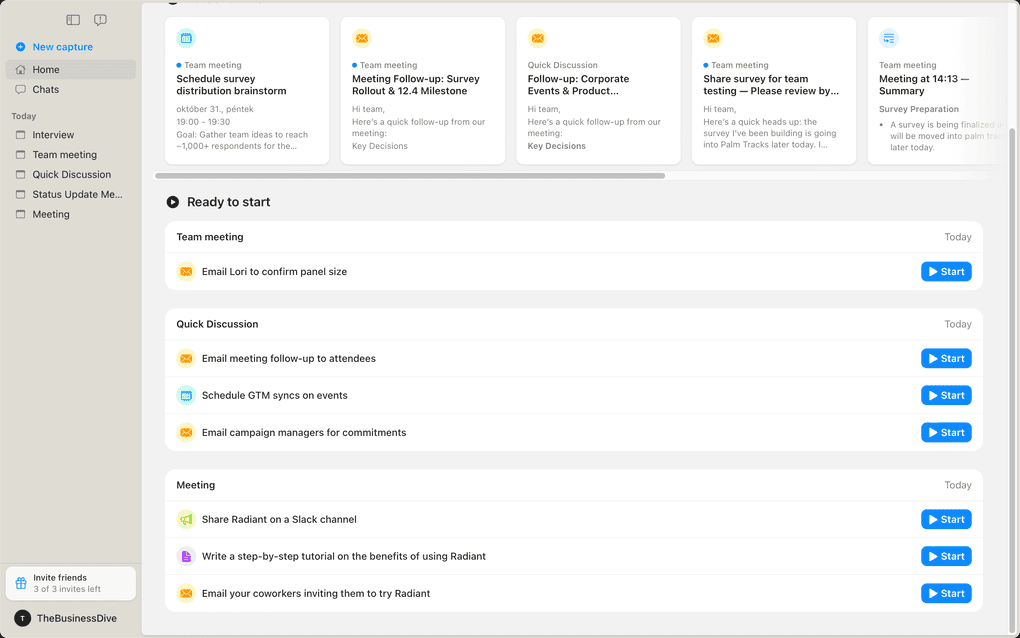Open the feedback speech bubble icon
Screen dimensions: 1020x638
point(99,19)
